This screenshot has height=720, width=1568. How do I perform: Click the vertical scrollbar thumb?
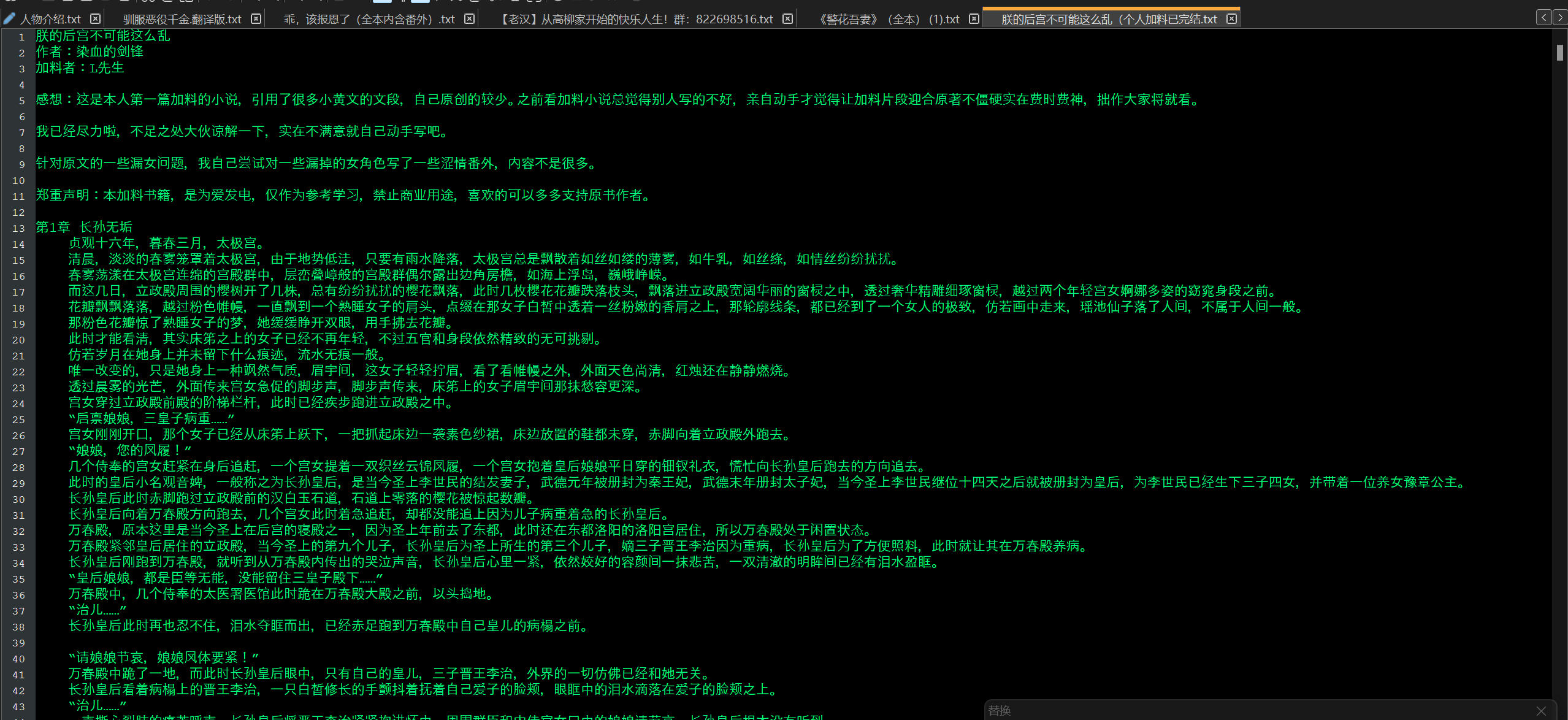coord(1559,53)
